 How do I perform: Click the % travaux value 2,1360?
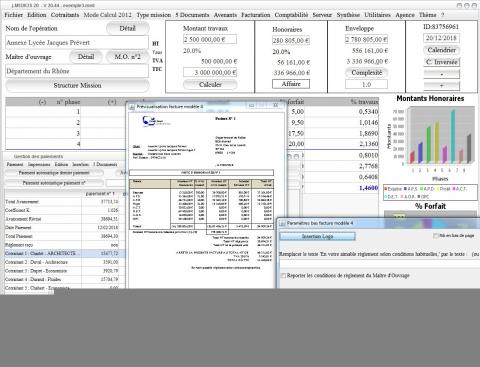(368, 144)
